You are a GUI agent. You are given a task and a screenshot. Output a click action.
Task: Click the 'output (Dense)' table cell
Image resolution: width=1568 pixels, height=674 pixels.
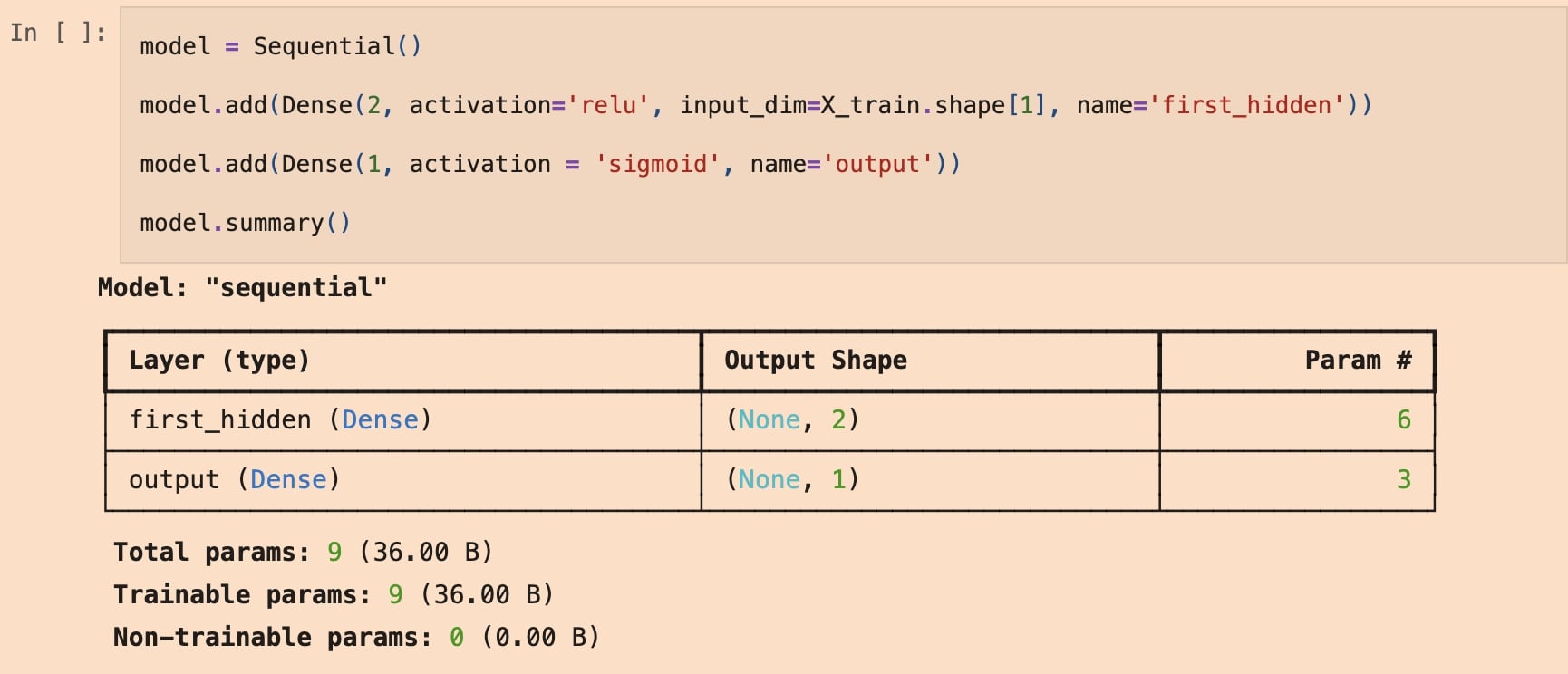[x=403, y=480]
